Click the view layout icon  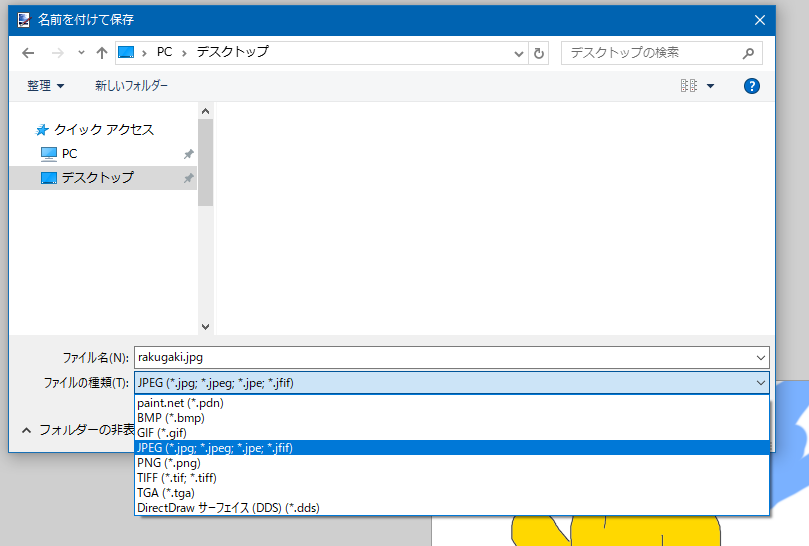[x=689, y=86]
